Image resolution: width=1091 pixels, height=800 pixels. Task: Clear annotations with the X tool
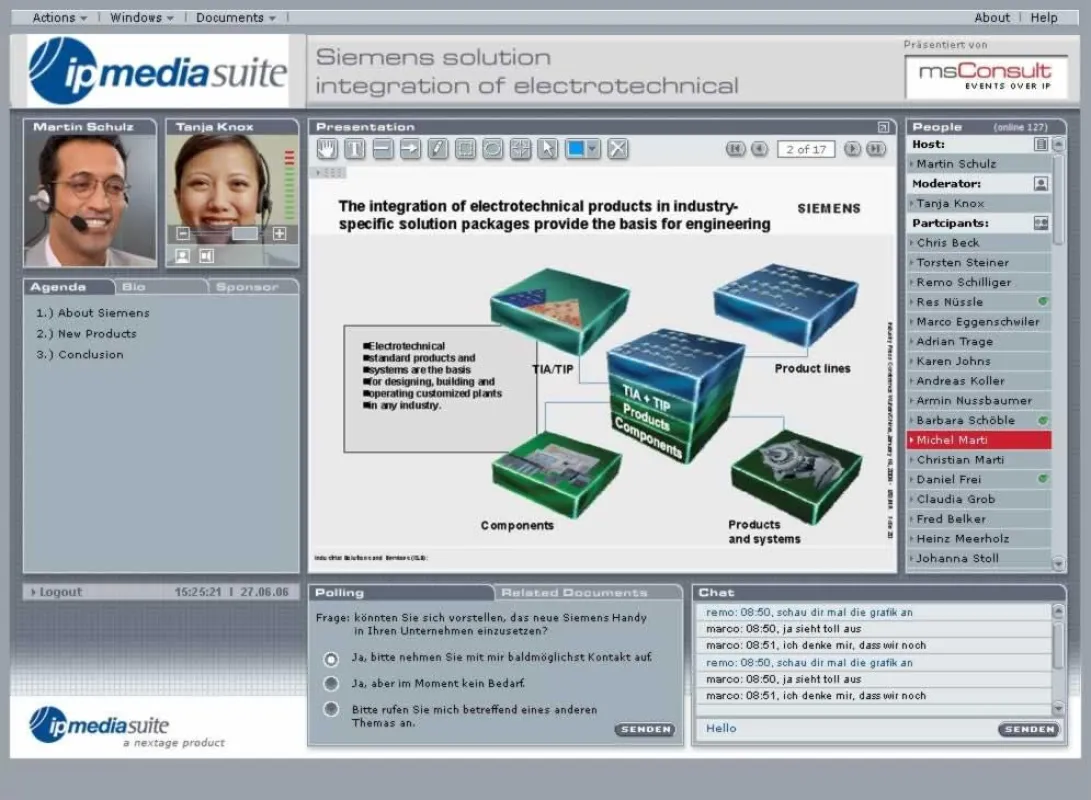click(x=618, y=149)
